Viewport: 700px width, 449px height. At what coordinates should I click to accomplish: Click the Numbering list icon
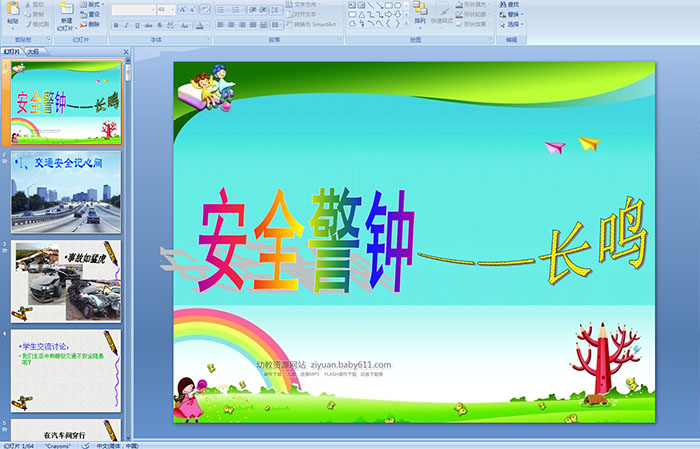[x=237, y=9]
